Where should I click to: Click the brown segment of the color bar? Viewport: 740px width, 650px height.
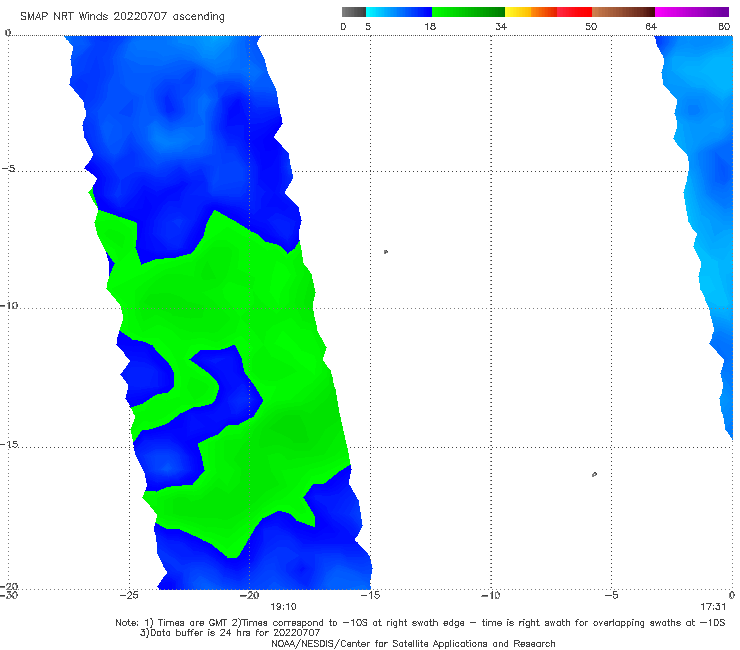coord(623,12)
